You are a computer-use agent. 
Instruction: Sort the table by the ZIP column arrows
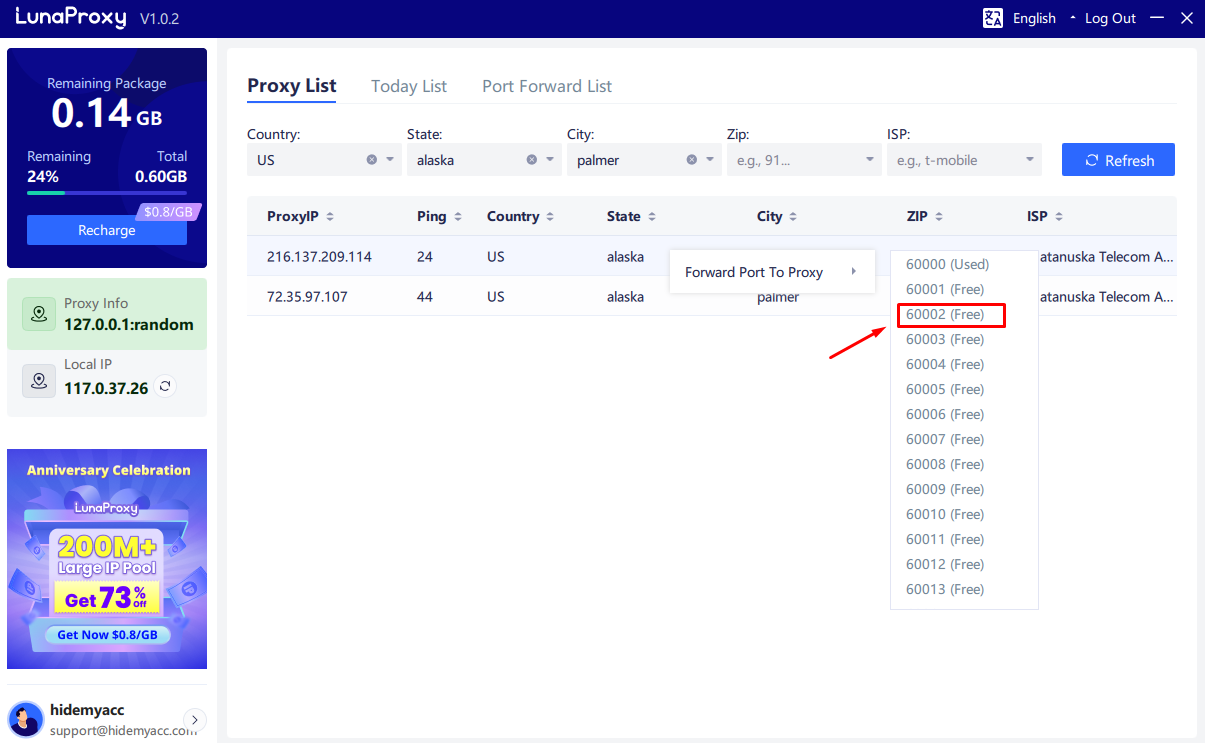[940, 216]
